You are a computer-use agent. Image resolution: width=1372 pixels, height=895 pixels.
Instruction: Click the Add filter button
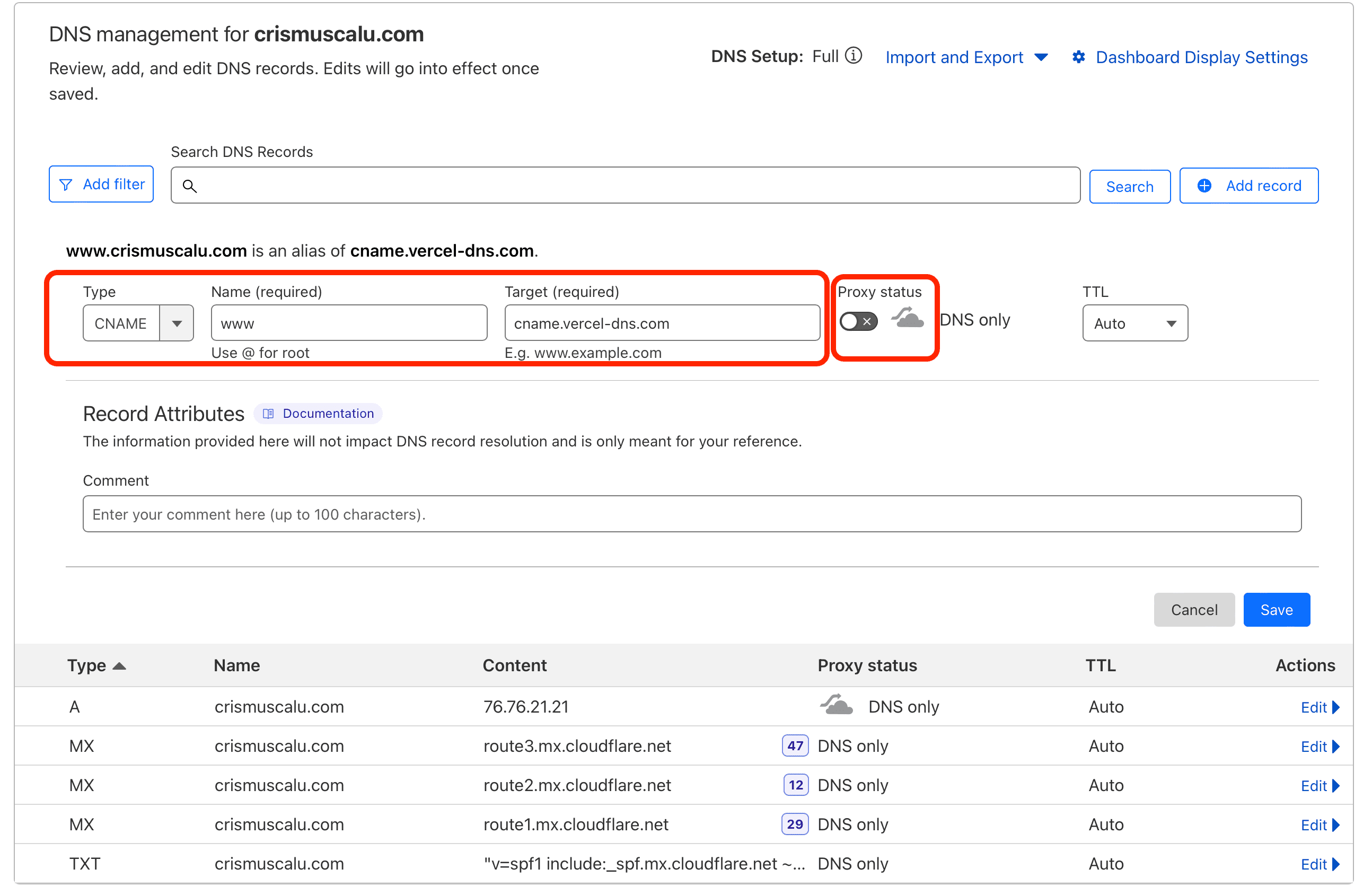tap(101, 184)
